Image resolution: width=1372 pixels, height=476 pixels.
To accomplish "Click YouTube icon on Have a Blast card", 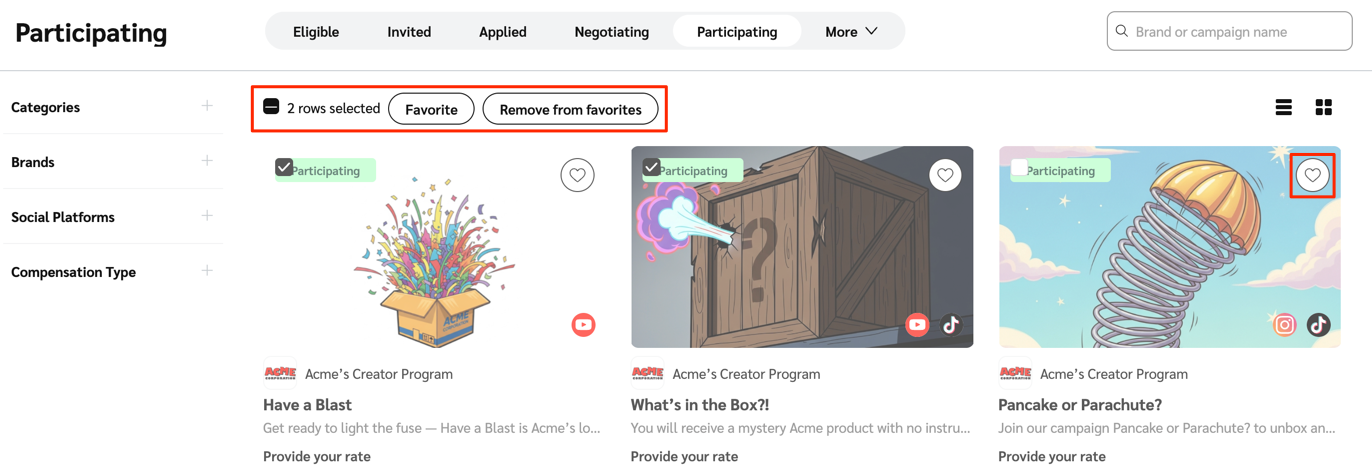I will tap(583, 325).
